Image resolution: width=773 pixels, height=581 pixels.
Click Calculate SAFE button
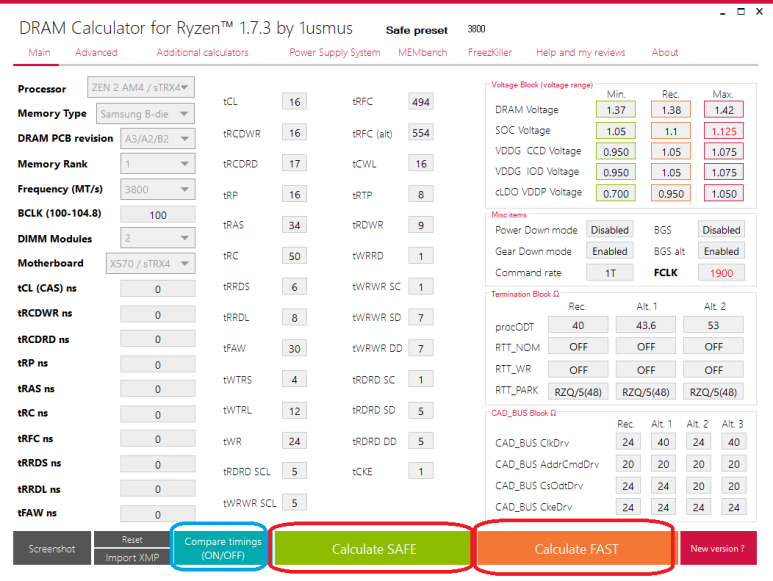click(374, 548)
